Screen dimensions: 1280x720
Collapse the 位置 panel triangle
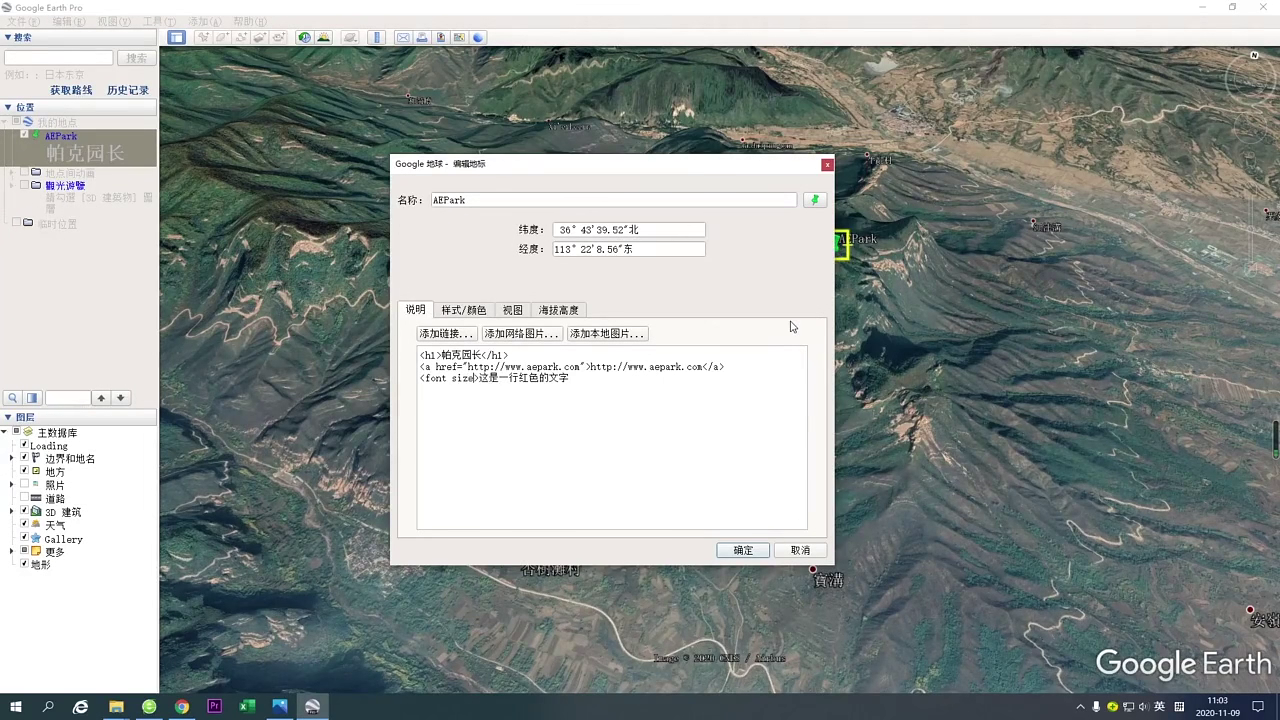8,107
